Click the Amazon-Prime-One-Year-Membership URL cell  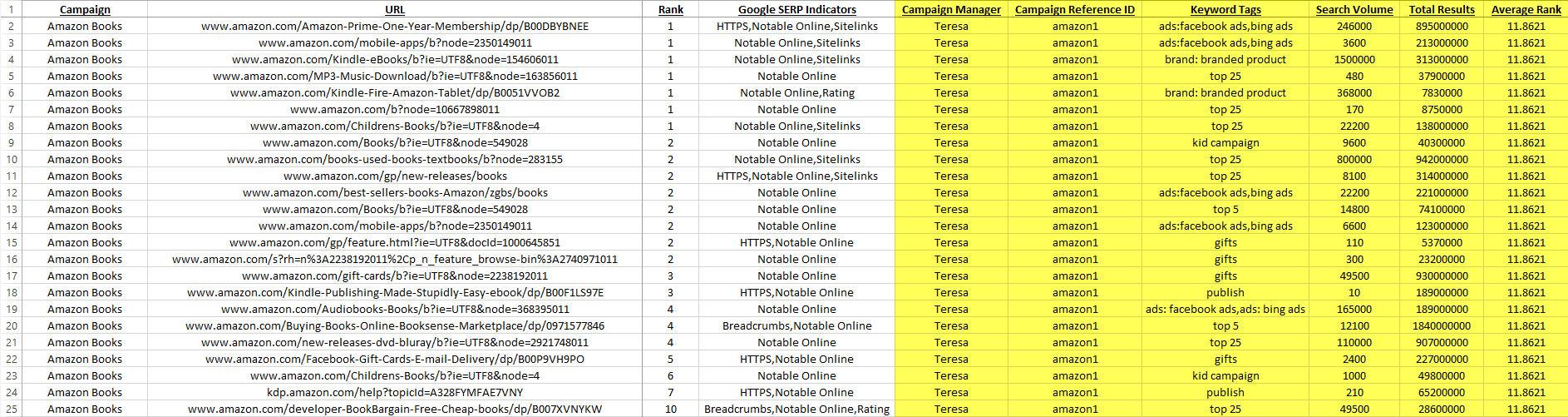click(395, 26)
